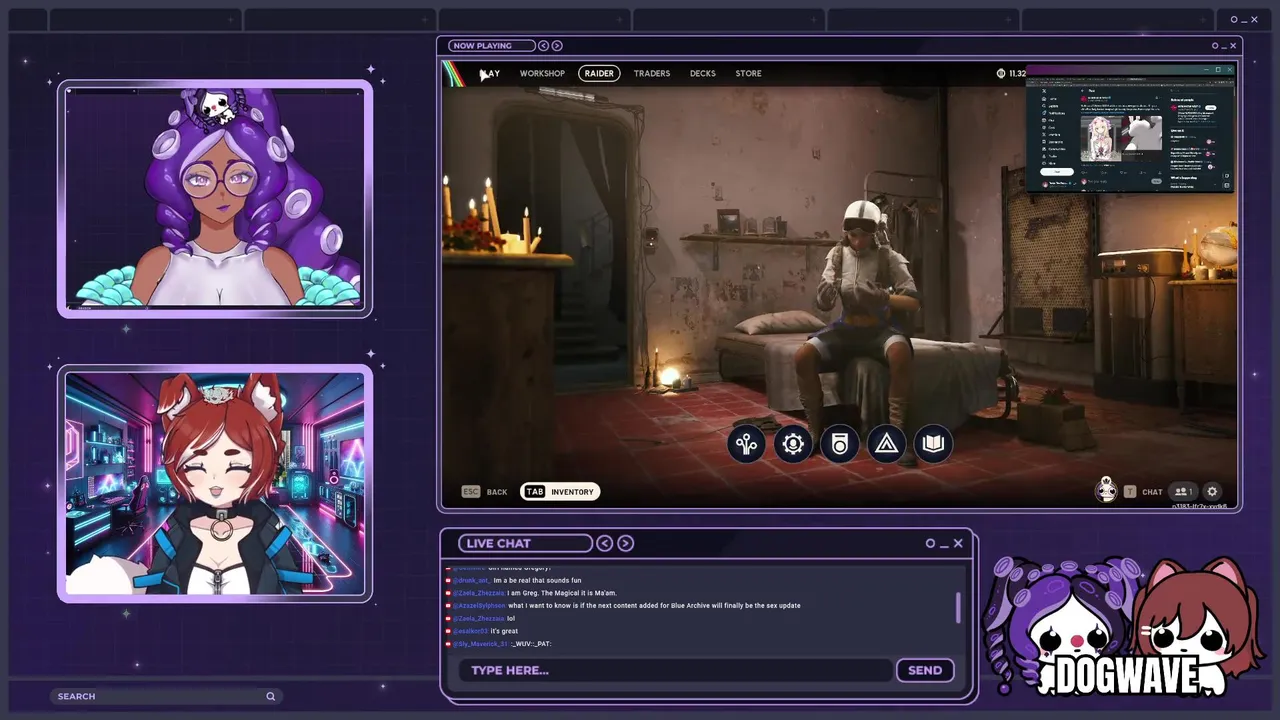Click the search magnifier icon
This screenshot has height=720, width=1280.
coord(270,696)
